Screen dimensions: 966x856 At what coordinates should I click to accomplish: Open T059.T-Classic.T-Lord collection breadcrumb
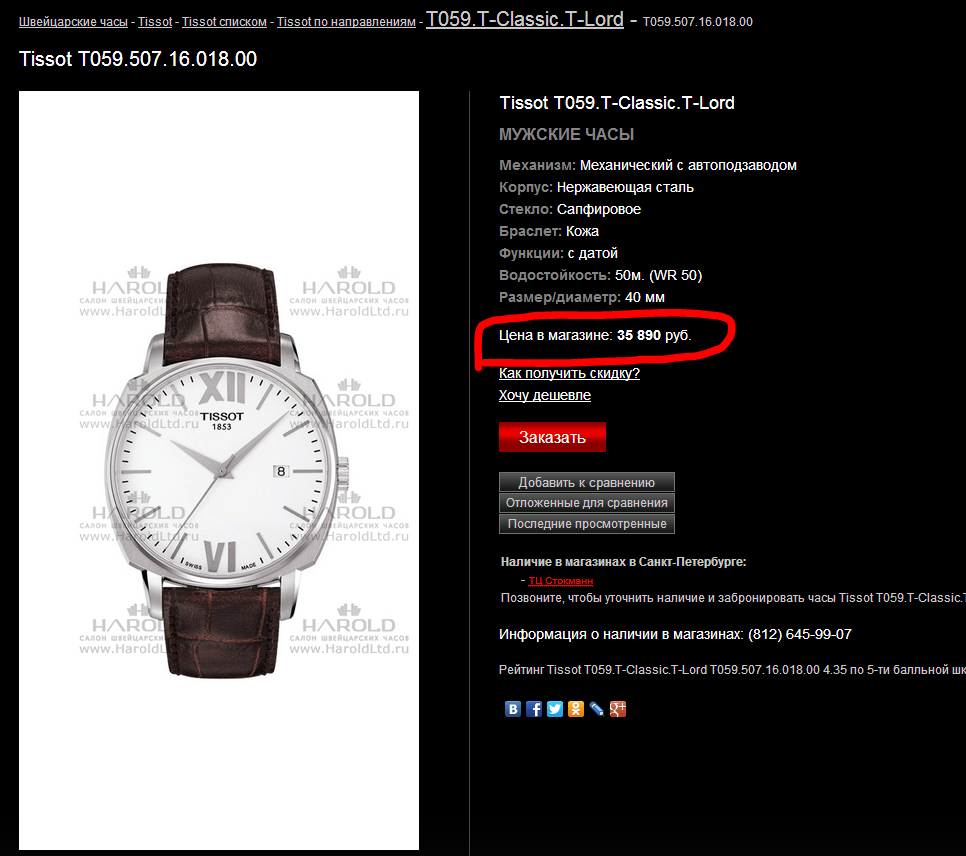(x=525, y=19)
